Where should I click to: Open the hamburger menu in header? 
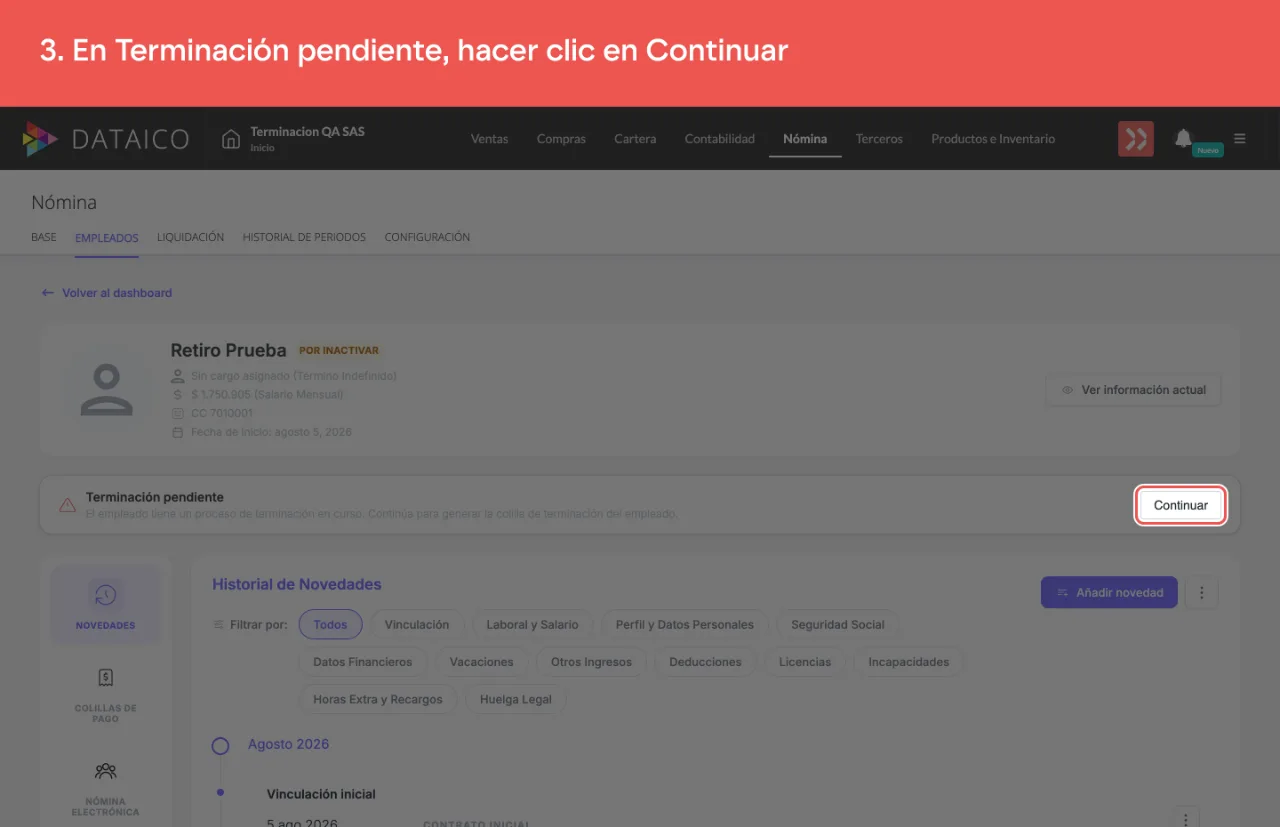[1240, 139]
